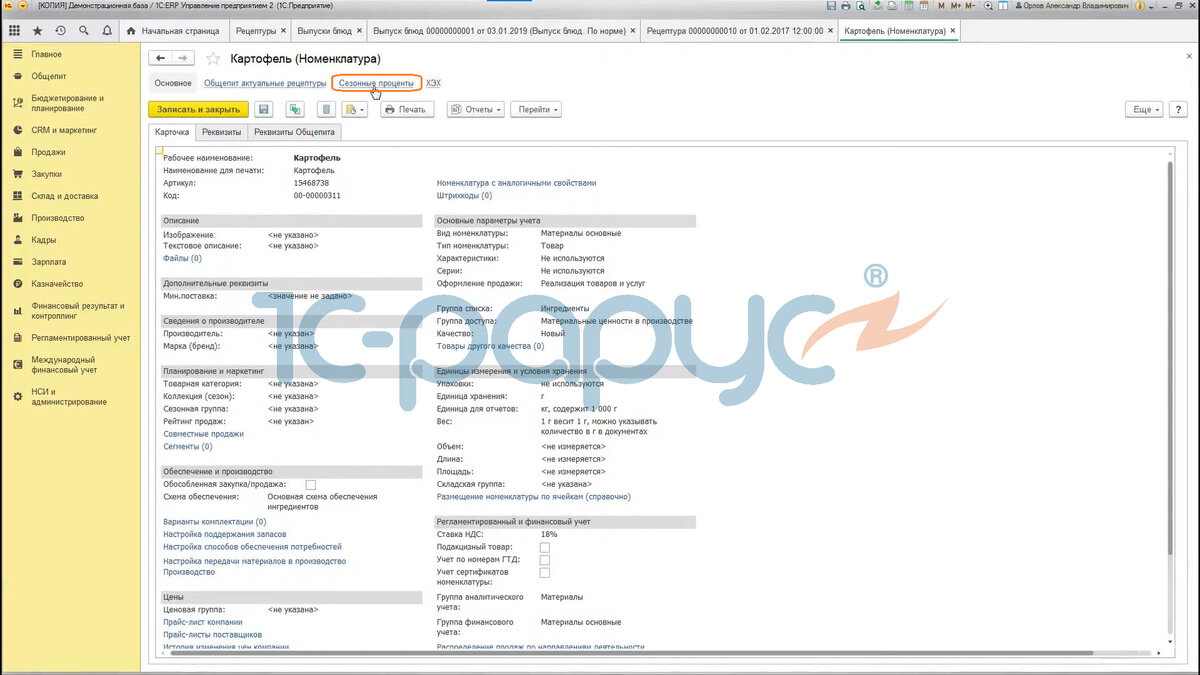This screenshot has height=675, width=1200.
Task: Open title bar service dropdown arrow
Action: pyautogui.click(x=1151, y=7)
